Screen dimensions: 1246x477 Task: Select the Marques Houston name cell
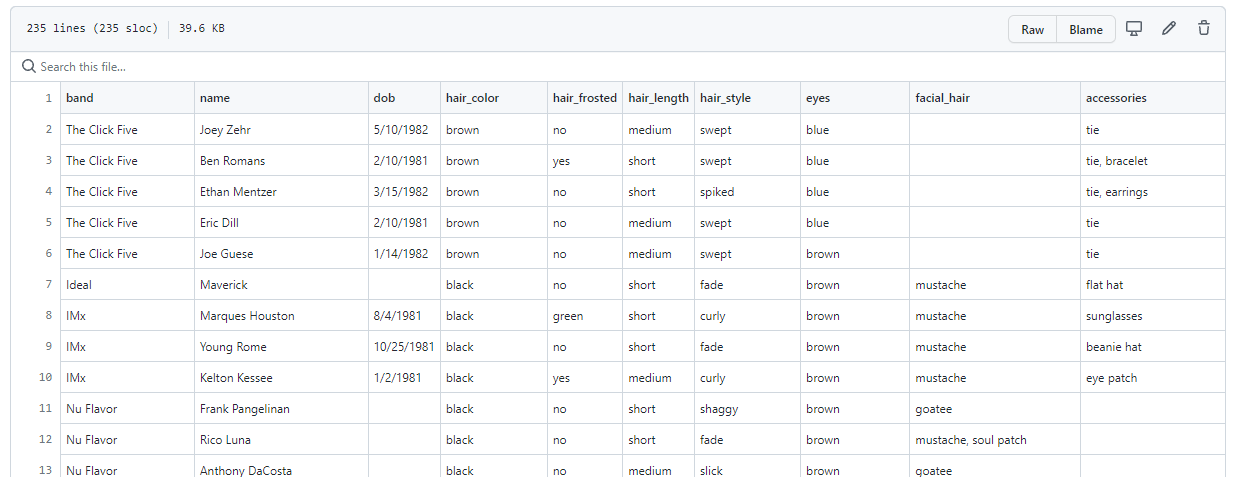281,316
